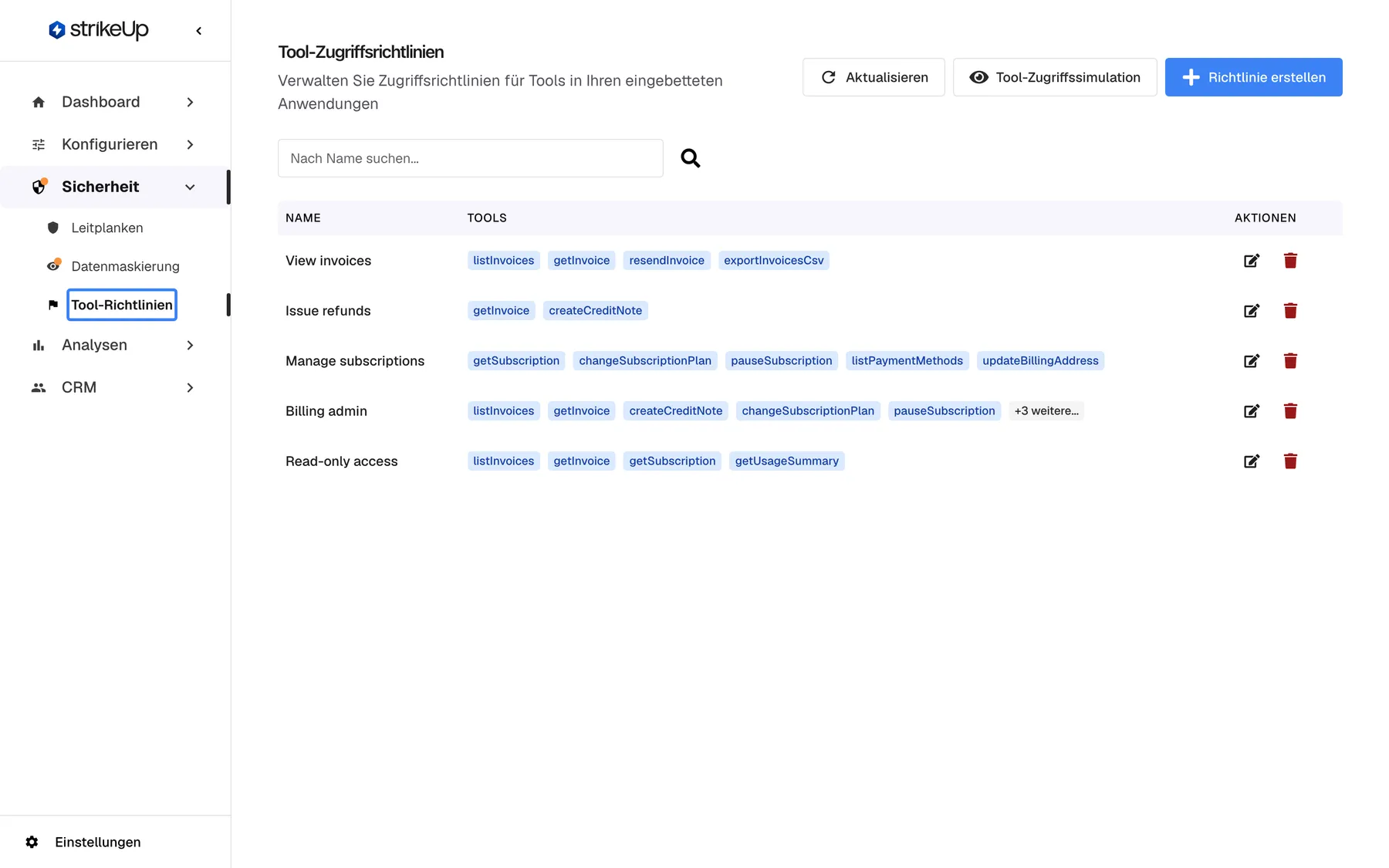Click the listPaymentMethods tool tag
This screenshot has height=868, width=1389.
pyautogui.click(x=907, y=361)
